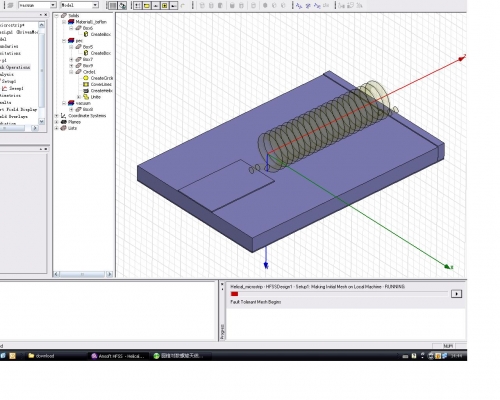Click the red pec material icon
This screenshot has height=400, width=500.
pos(71,41)
